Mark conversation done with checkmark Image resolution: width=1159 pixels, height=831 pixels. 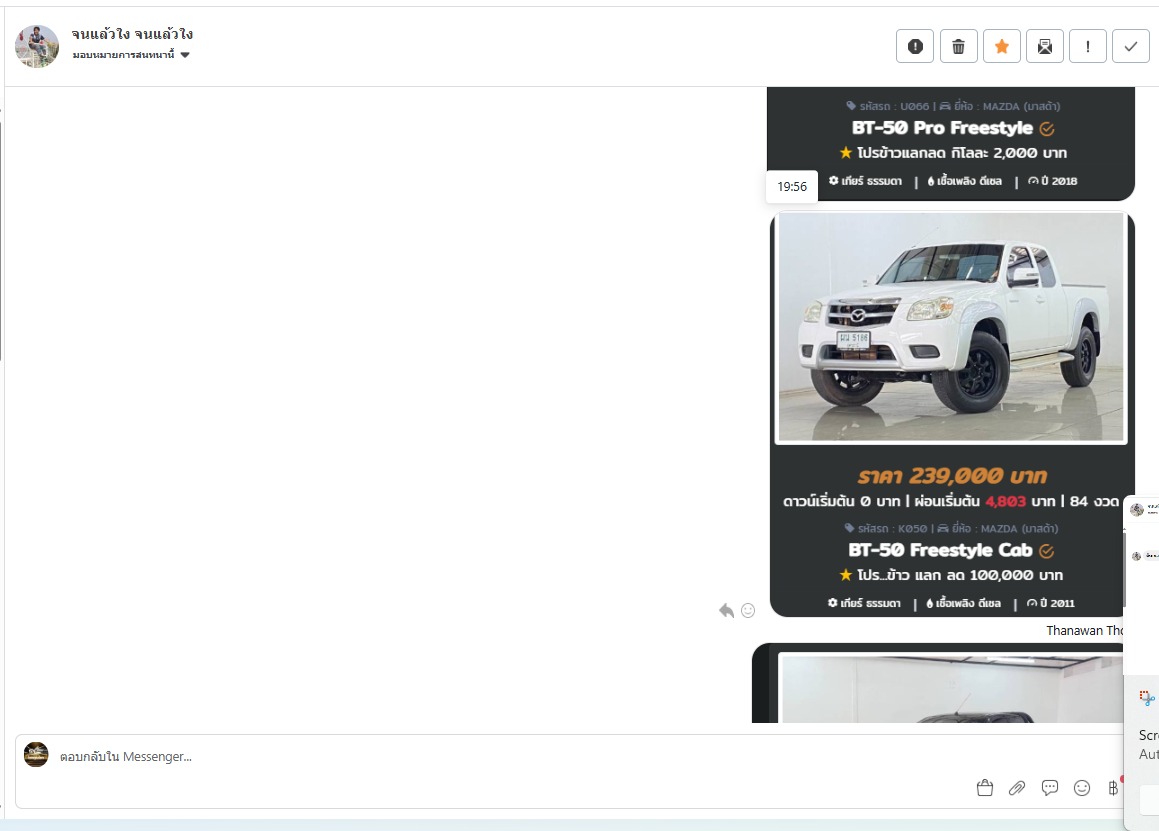[1131, 47]
